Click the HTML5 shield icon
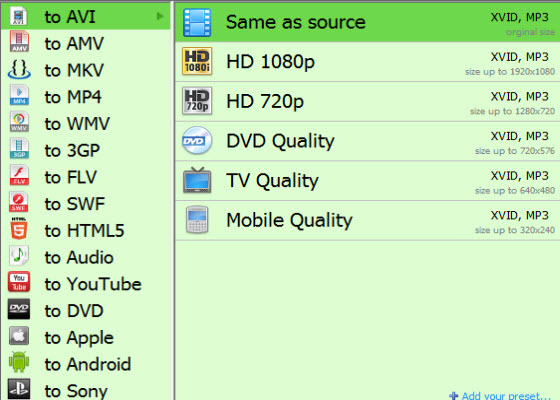 tap(19, 228)
